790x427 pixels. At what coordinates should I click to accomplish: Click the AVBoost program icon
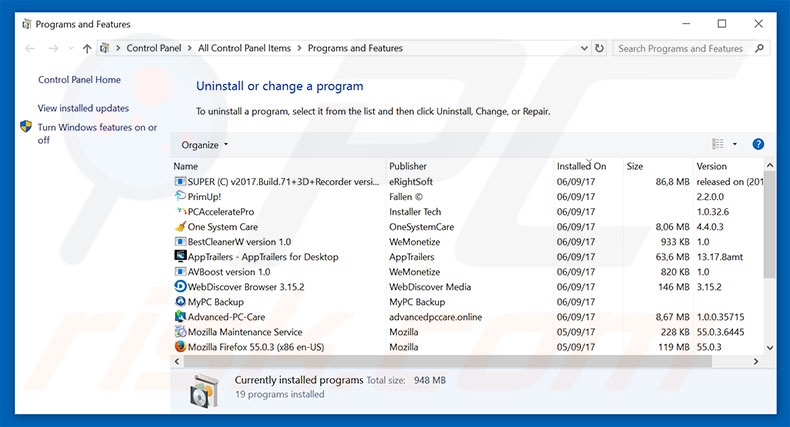point(180,271)
